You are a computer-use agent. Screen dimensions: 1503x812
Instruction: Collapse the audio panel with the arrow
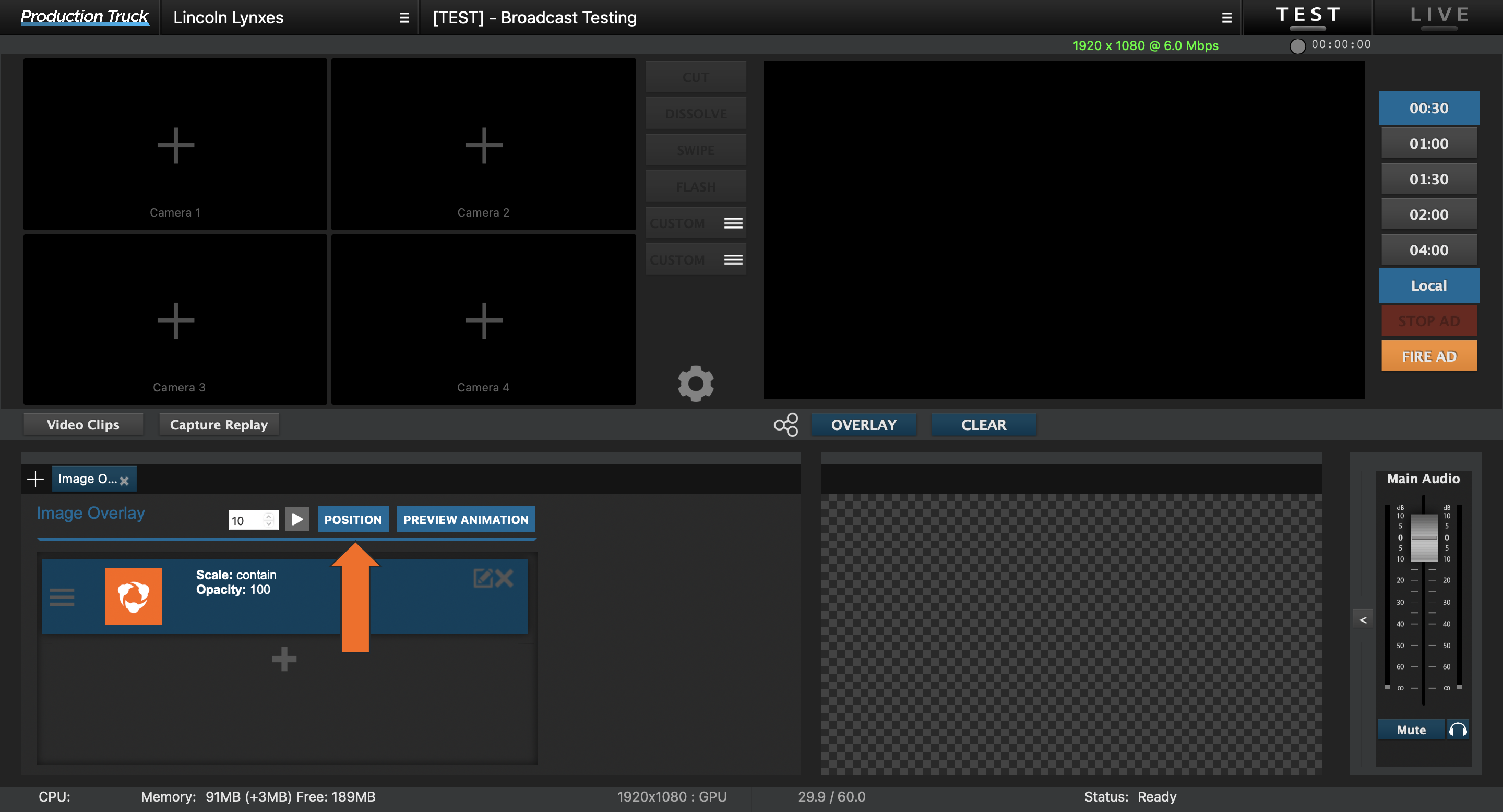(1363, 619)
